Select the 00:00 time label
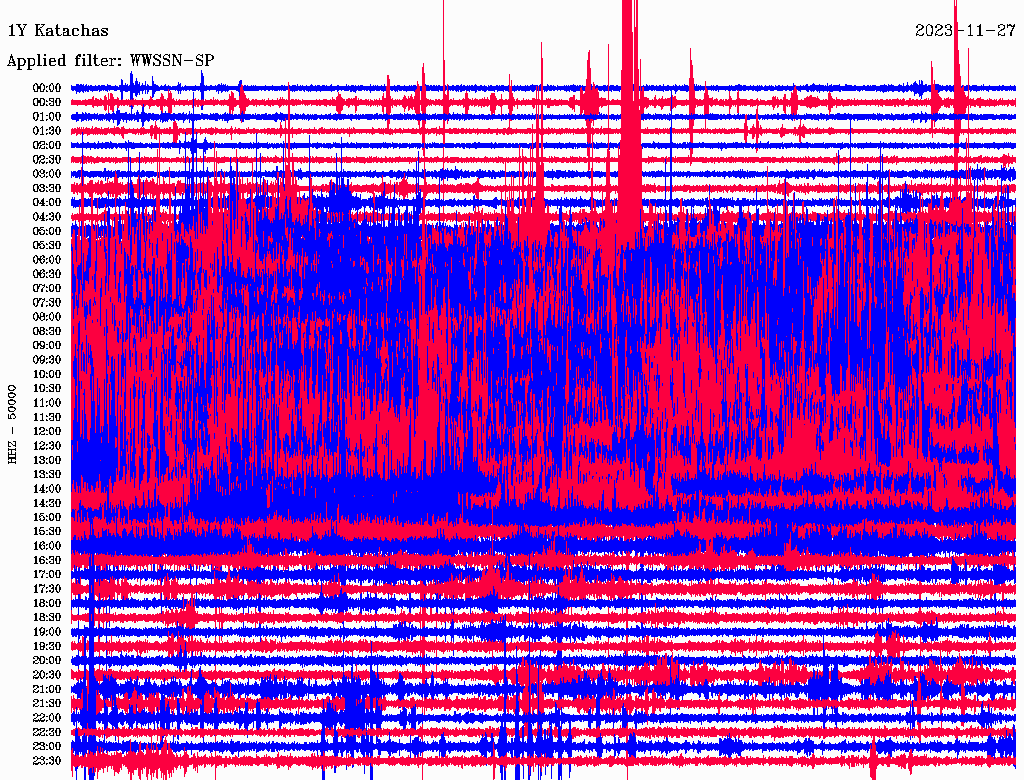The height and width of the screenshot is (780, 1024). coord(47,88)
